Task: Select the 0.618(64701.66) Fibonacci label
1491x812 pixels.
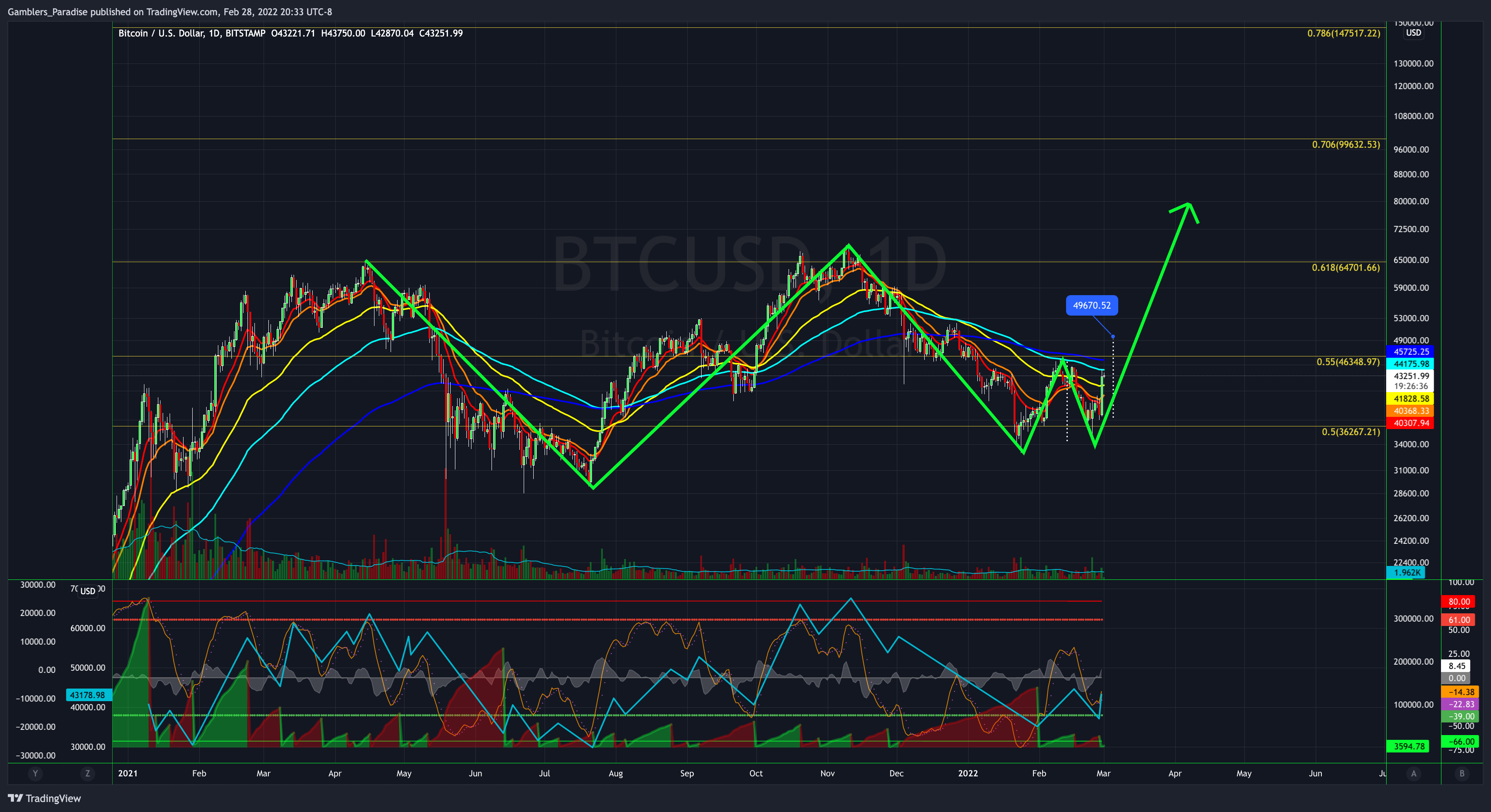Action: (1346, 268)
